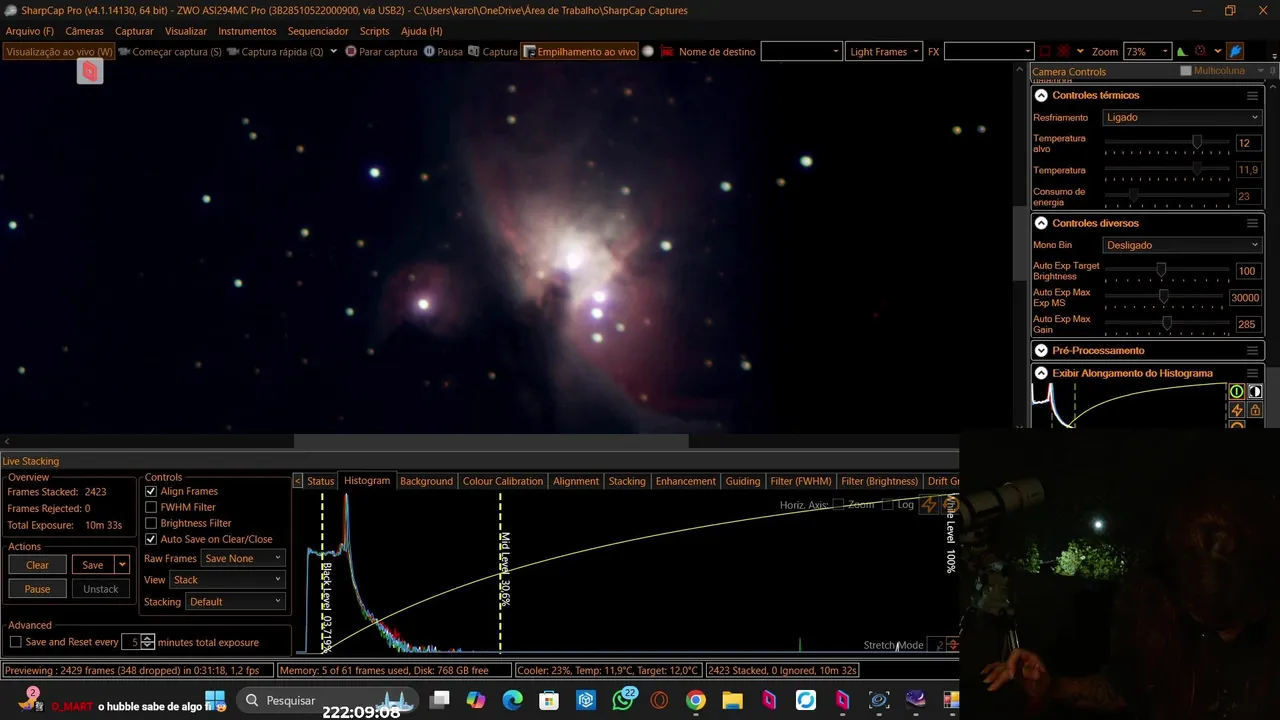This screenshot has width=1280, height=720.
Task: Toggle Auto Save on Clear/Close checkbox
Action: pyautogui.click(x=151, y=539)
